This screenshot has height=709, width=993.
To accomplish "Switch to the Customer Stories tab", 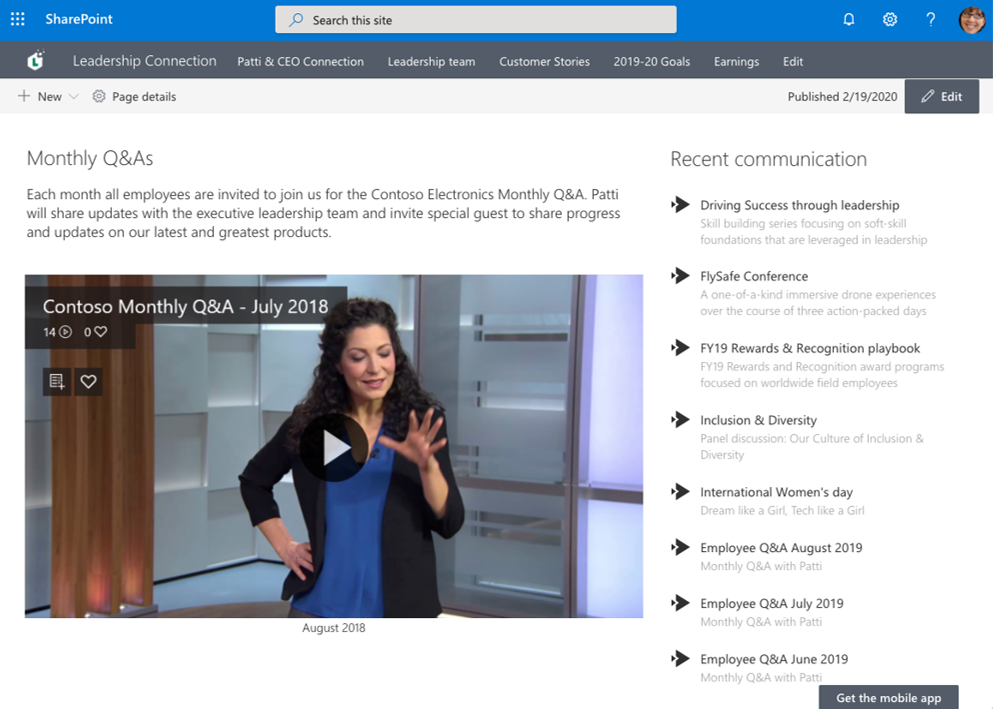I will tap(544, 61).
